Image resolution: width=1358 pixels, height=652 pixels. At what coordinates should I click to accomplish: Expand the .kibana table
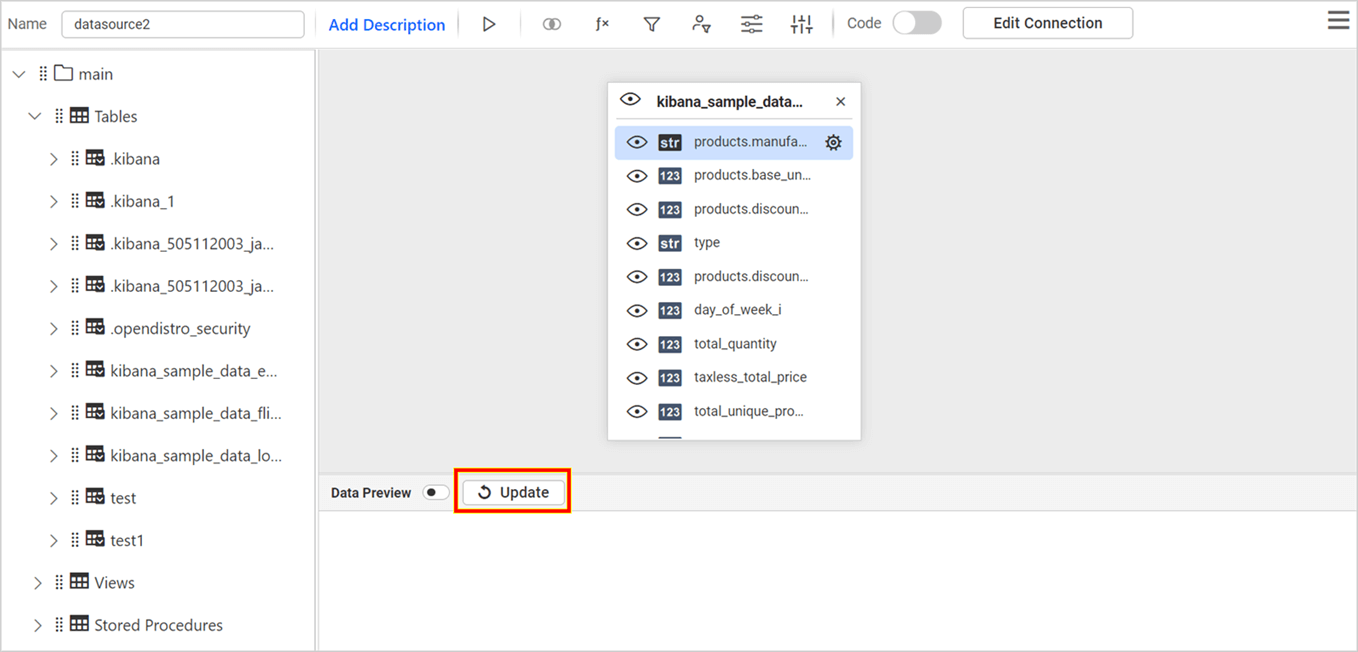pos(54,159)
